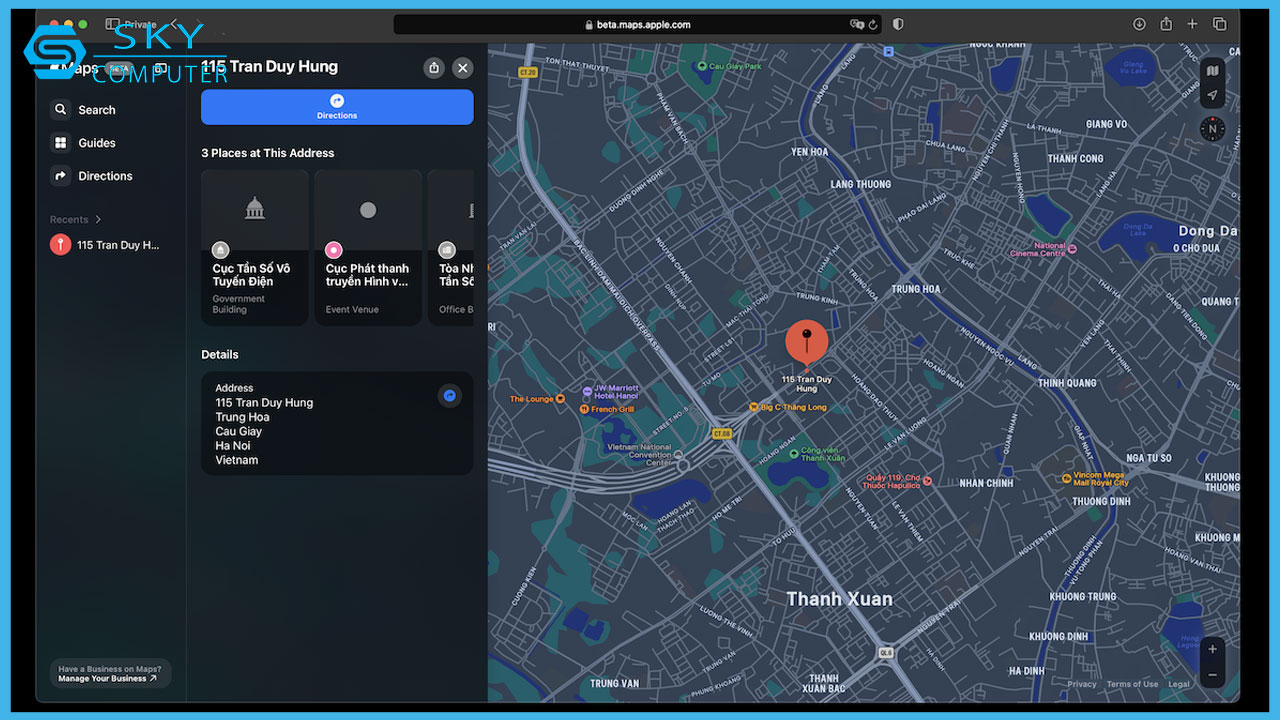Click the directions icon in the Address box
This screenshot has width=1280, height=720.
(x=450, y=396)
